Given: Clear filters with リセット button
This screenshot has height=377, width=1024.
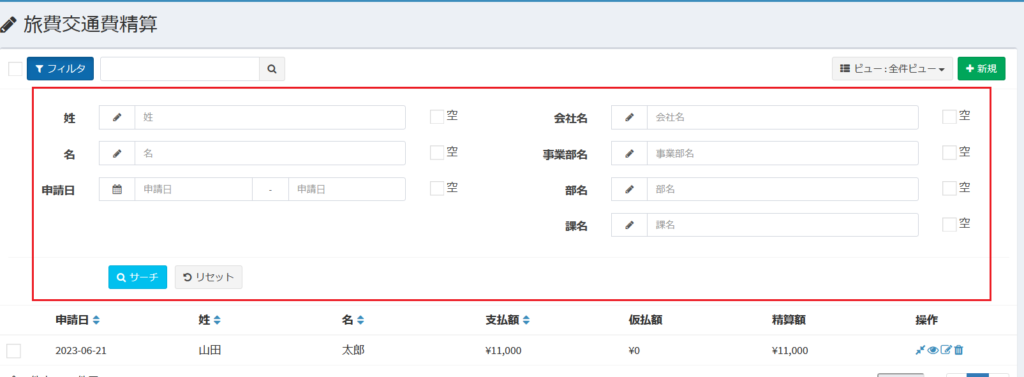Looking at the screenshot, I should coord(208,277).
